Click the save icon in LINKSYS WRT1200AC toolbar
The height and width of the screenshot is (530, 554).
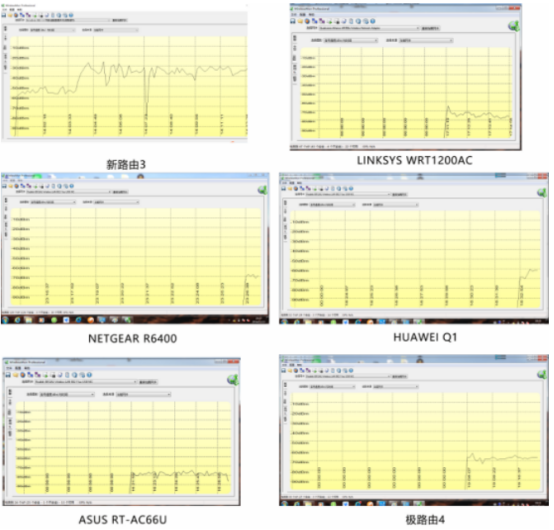tap(293, 21)
